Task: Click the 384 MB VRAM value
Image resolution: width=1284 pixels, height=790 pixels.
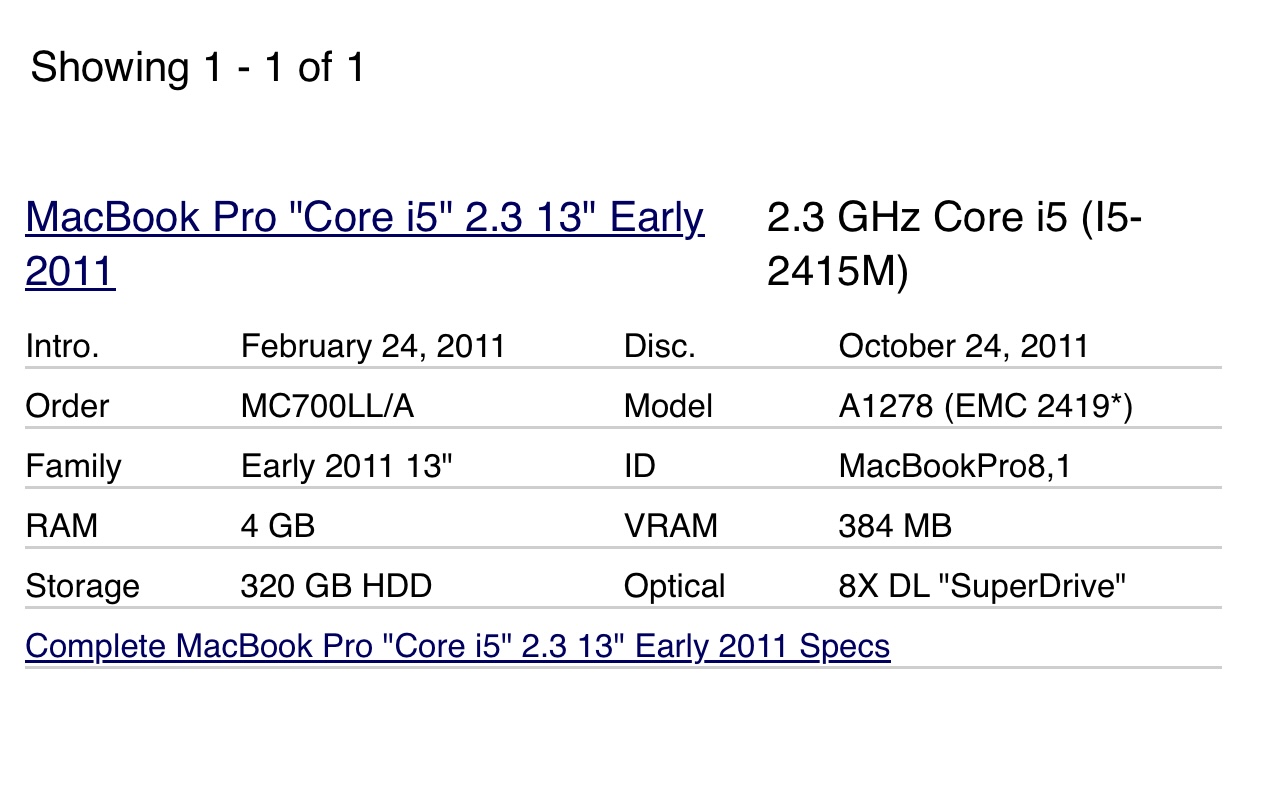Action: click(895, 526)
